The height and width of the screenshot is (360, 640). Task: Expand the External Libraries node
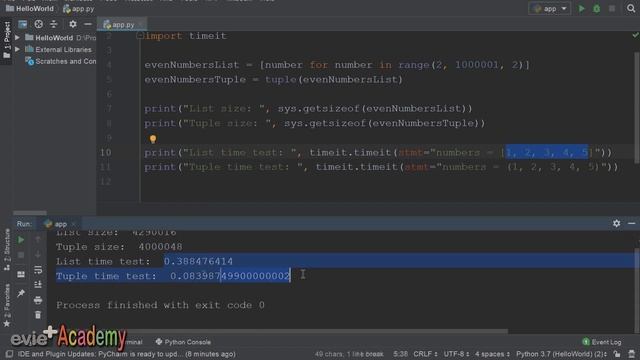18,49
